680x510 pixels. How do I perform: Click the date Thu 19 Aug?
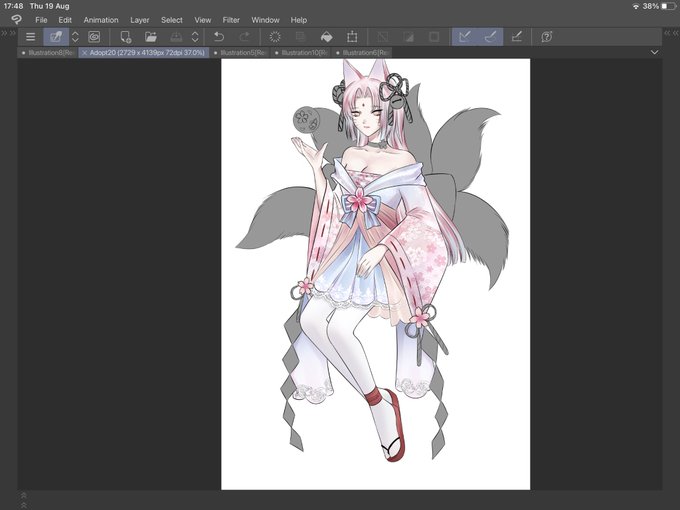[49, 6]
